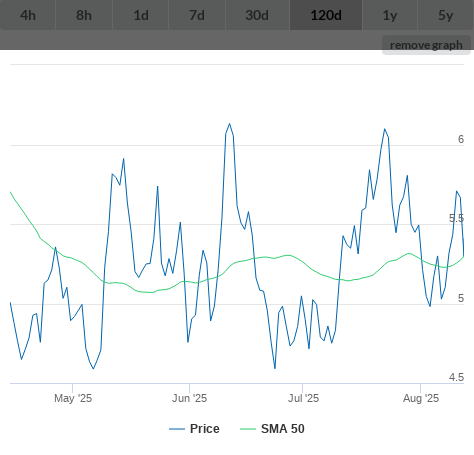Image resolution: width=474 pixels, height=455 pixels.
Task: Open the 7d time range view
Action: tap(197, 15)
